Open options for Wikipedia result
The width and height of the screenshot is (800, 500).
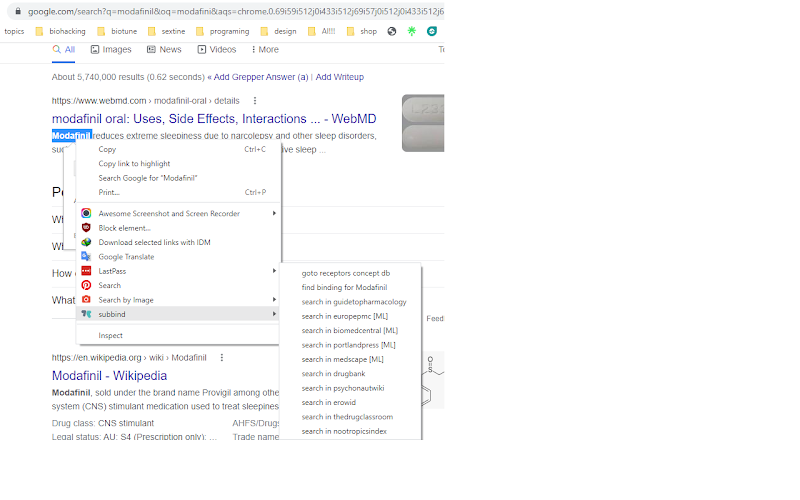221,358
